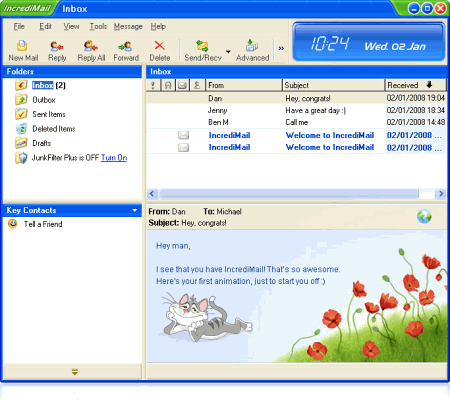Open the Tools menu
The image size is (450, 405).
coord(98,26)
